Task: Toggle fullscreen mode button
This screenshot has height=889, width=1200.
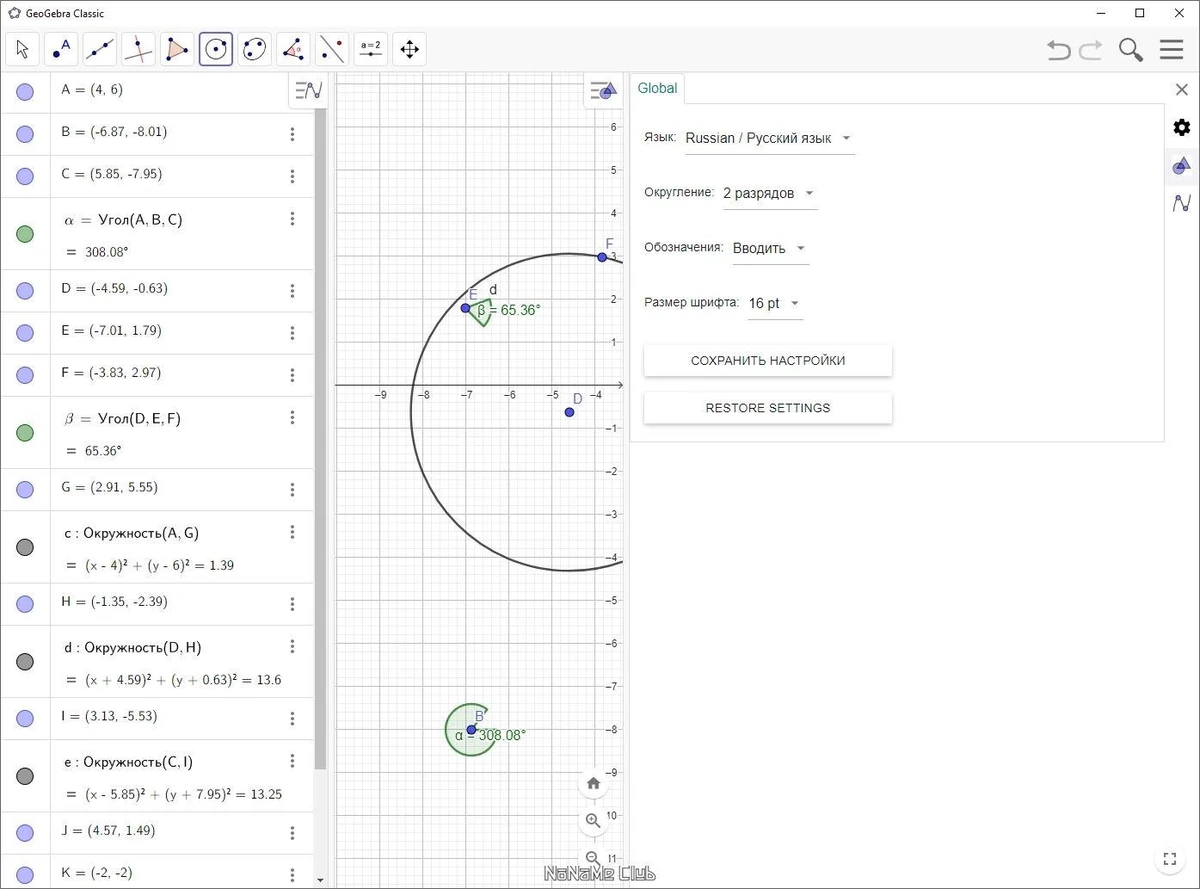Action: [x=1169, y=858]
